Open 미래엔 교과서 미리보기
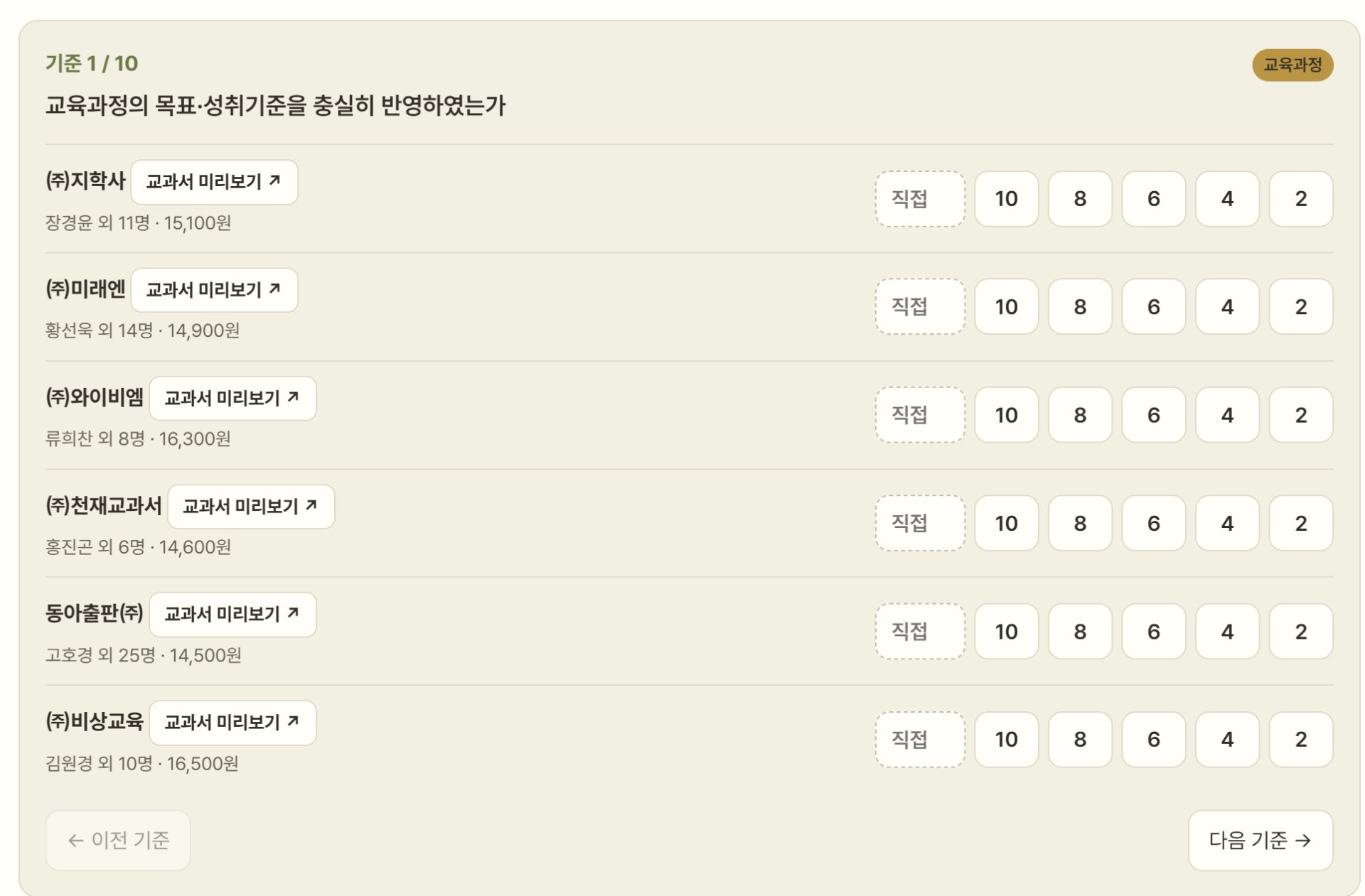 [214, 290]
